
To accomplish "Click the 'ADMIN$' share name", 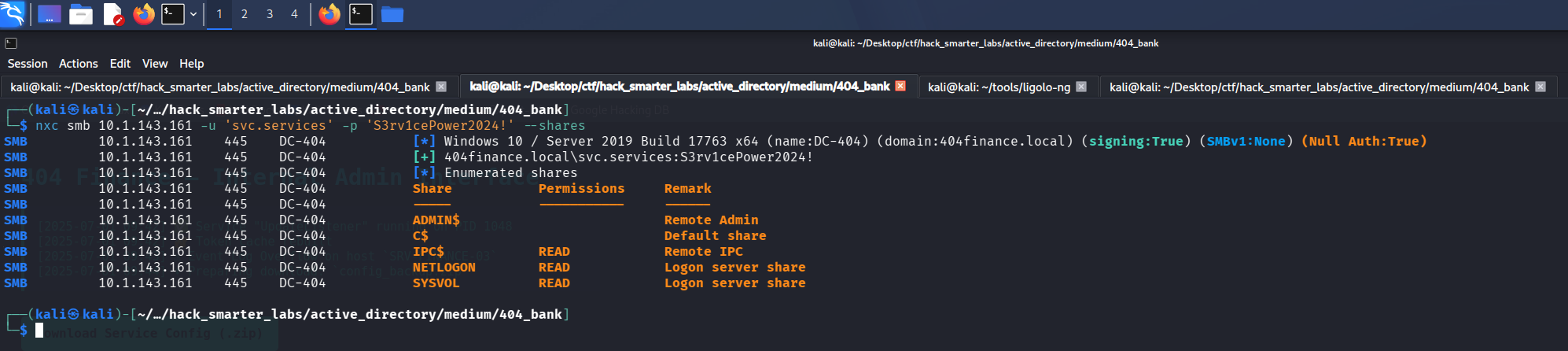I will [436, 220].
